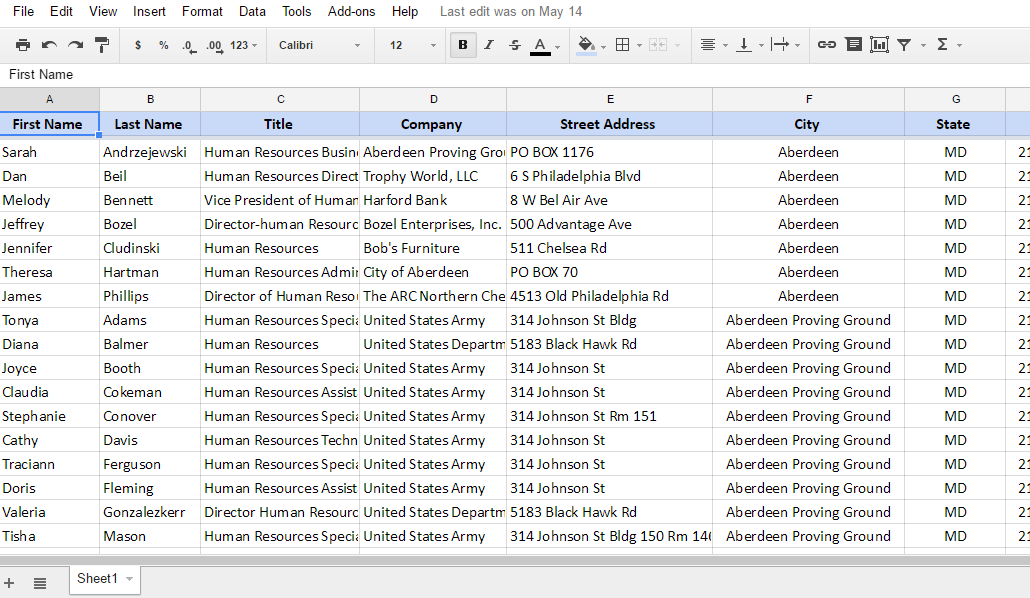
Task: Select the Paint format roller
Action: pyautogui.click(x=102, y=45)
